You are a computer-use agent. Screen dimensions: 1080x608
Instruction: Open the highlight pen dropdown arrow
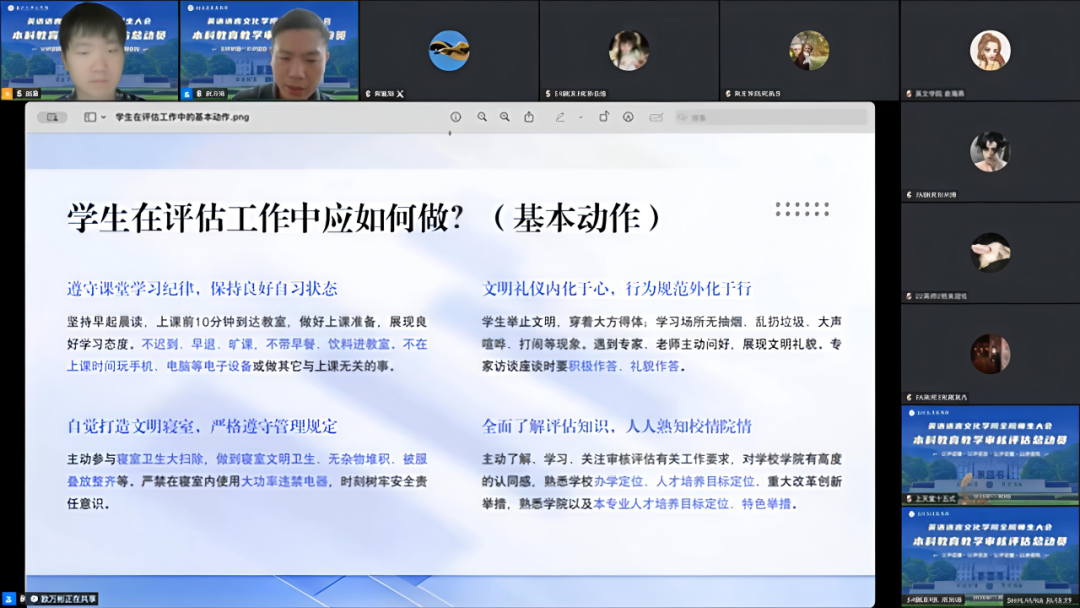click(x=579, y=117)
